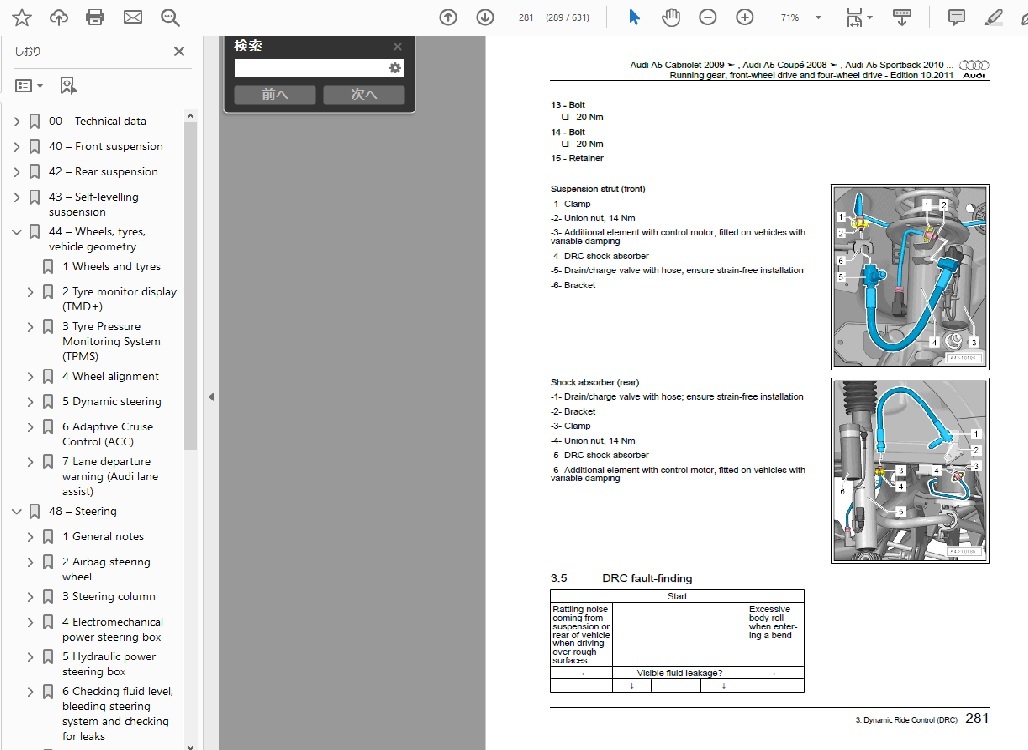
Task: Collapse the 48 Steering bookmark
Action: click(x=17, y=511)
